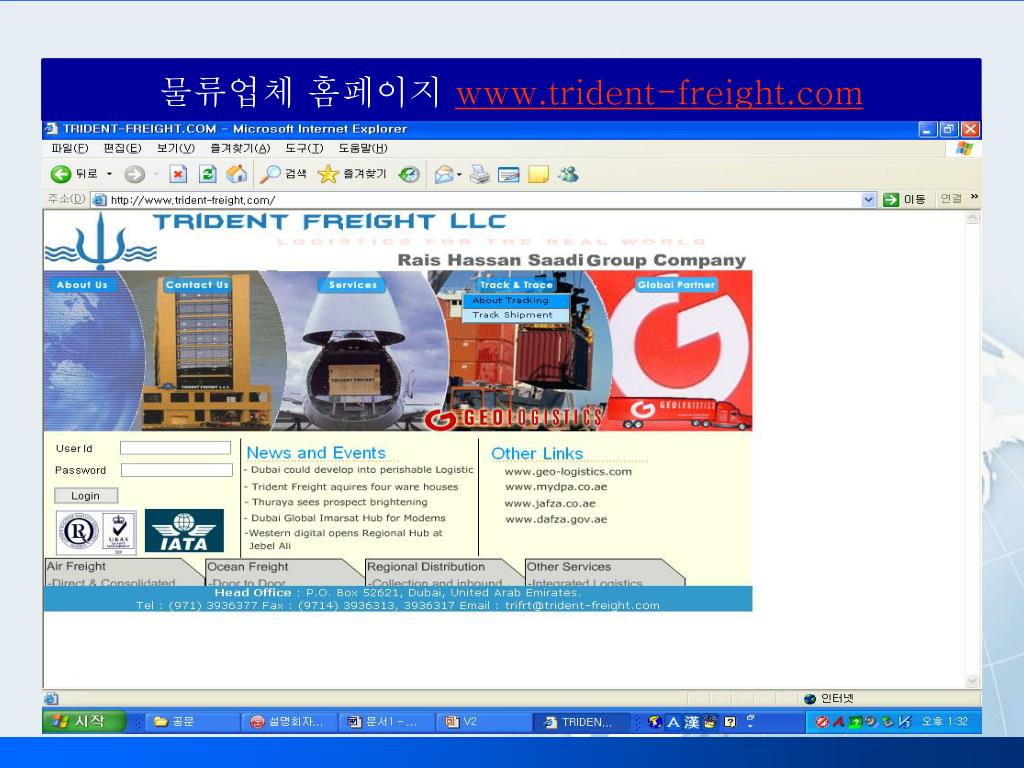The width and height of the screenshot is (1024, 768).
Task: Click the Trident logo emblem
Action: pos(101,242)
